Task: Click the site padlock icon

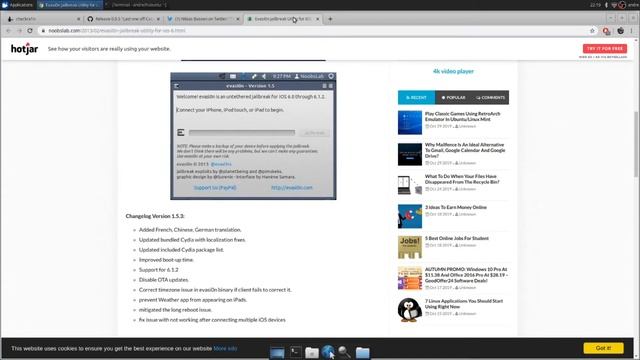Action: pos(43,31)
